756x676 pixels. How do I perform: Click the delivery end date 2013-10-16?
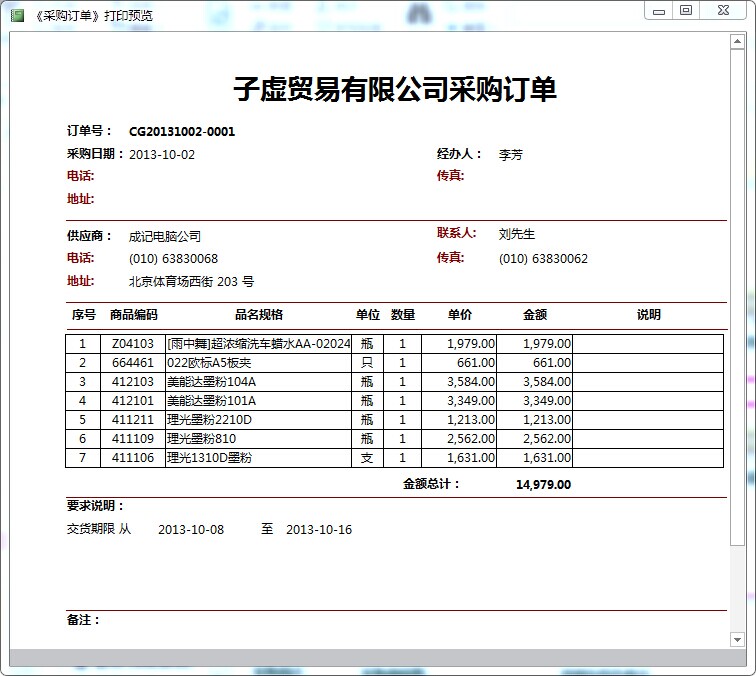point(318,530)
